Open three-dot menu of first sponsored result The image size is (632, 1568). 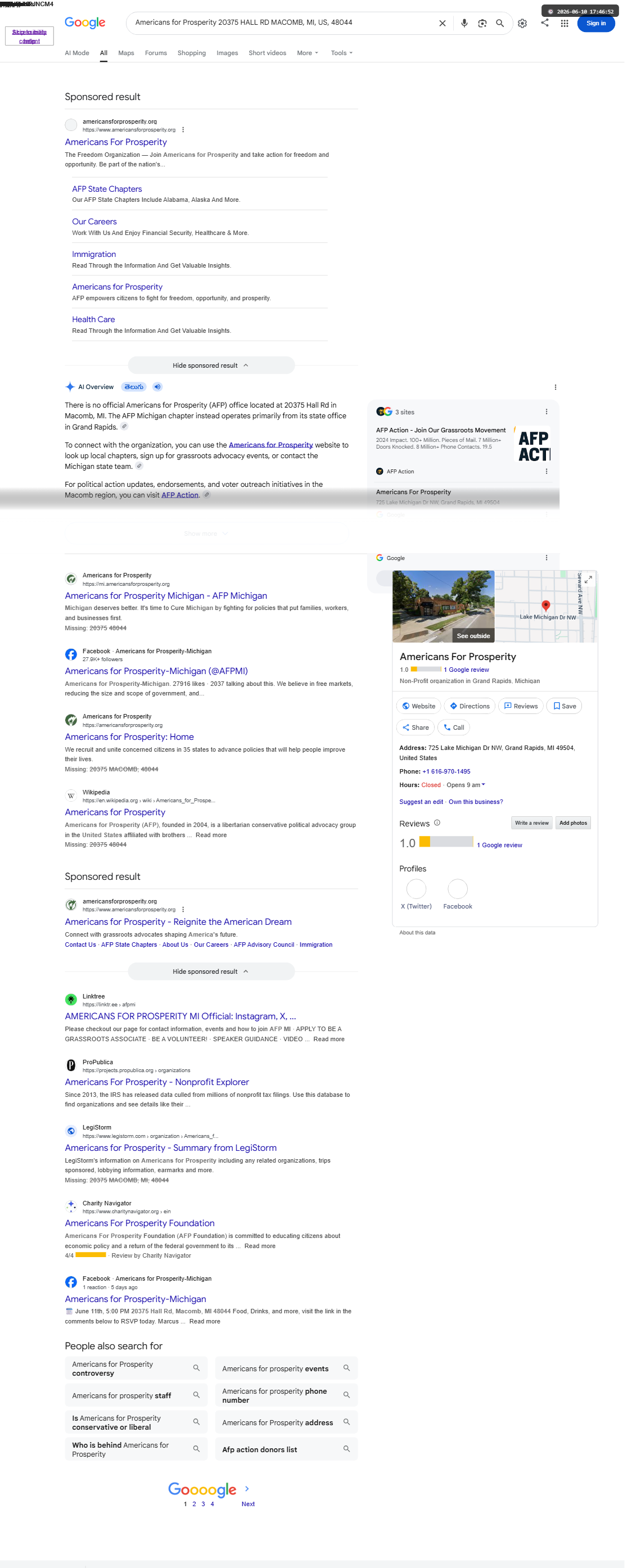pyautogui.click(x=183, y=130)
